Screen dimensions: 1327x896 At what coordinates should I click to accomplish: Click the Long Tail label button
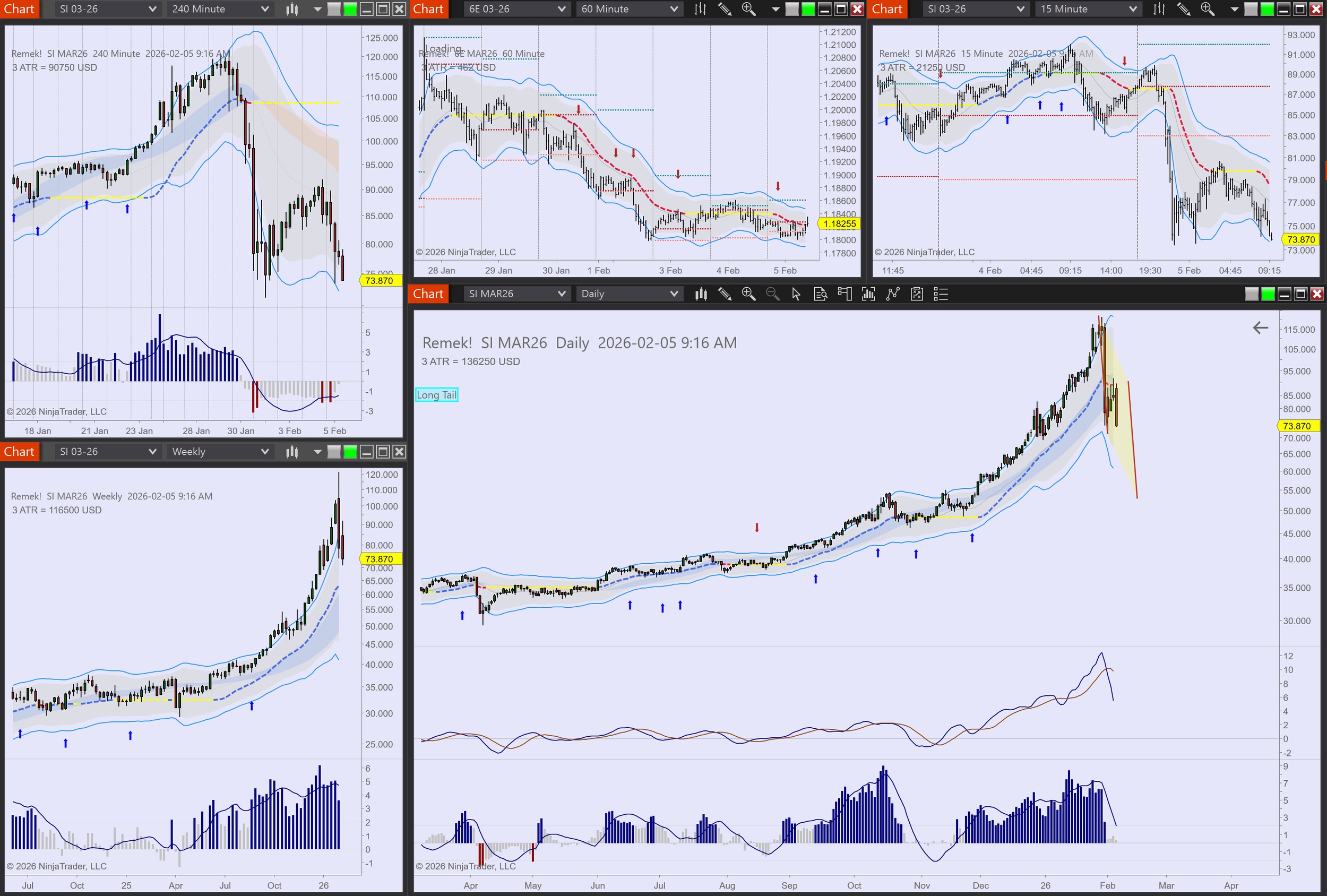tap(437, 394)
